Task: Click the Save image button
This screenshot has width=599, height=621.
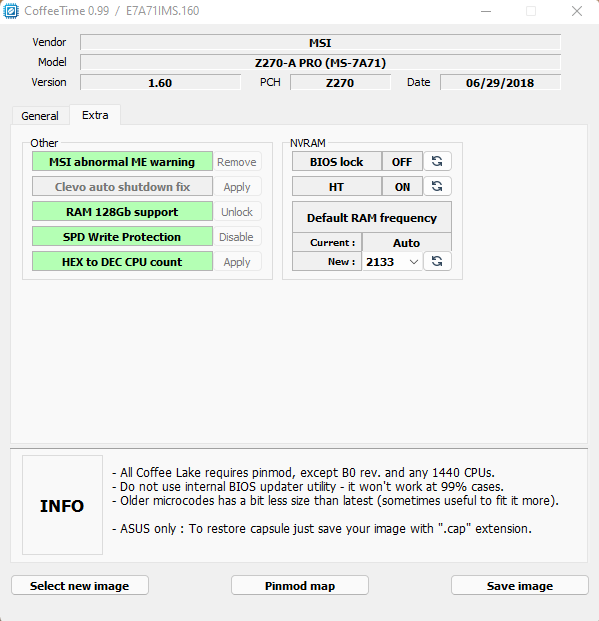Action: [520, 585]
